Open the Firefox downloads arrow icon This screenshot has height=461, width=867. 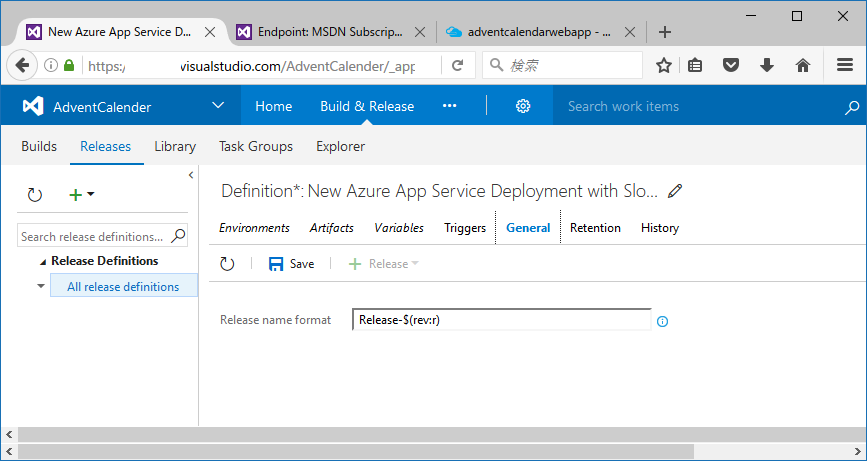[767, 65]
